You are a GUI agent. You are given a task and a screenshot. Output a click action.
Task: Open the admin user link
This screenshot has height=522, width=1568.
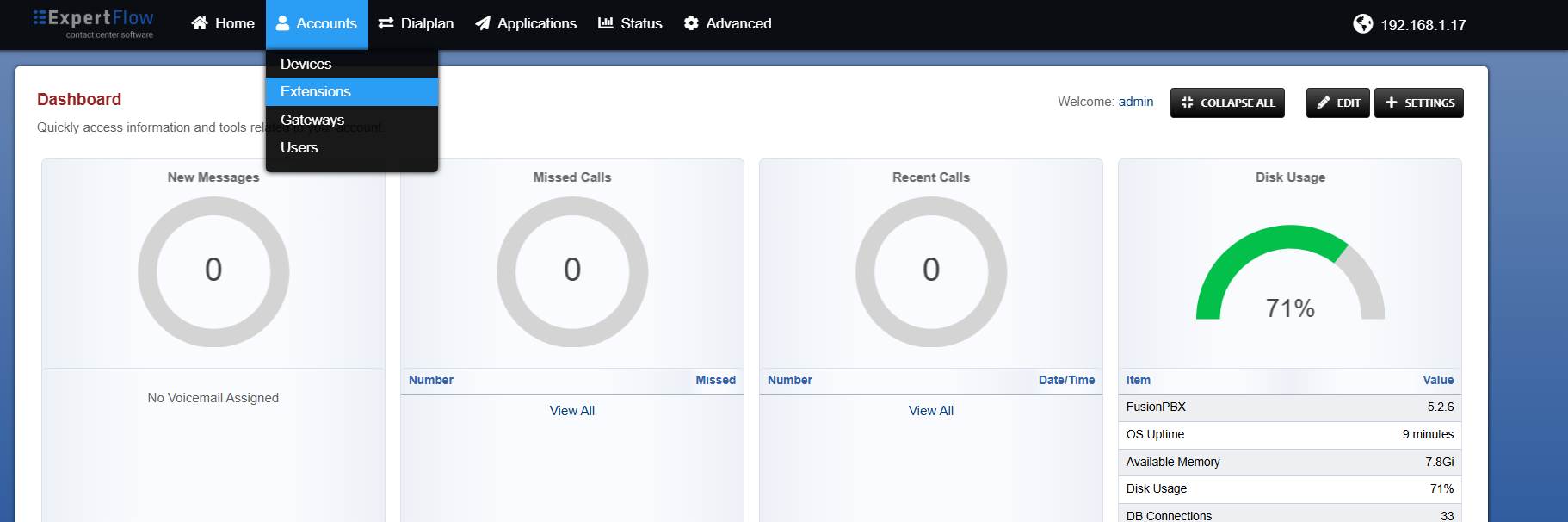tap(1136, 102)
